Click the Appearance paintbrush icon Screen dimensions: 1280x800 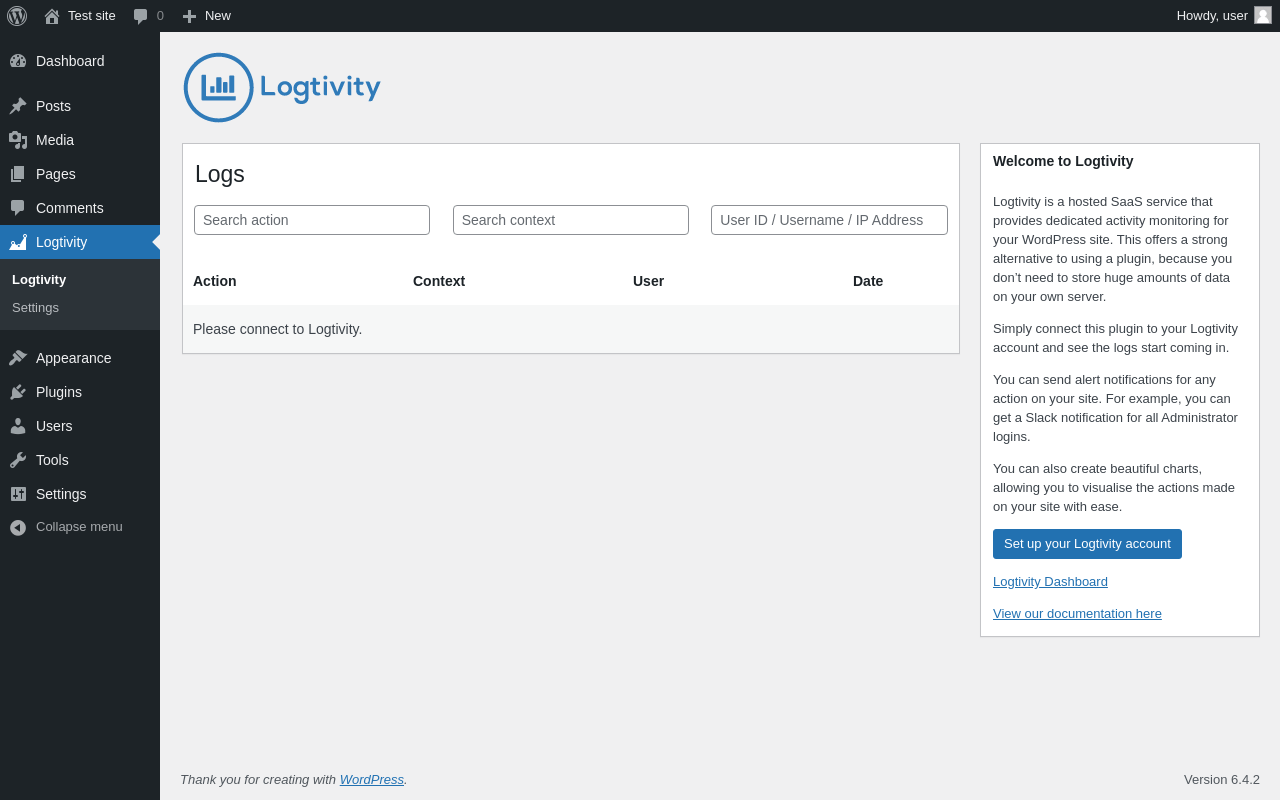(x=18, y=358)
